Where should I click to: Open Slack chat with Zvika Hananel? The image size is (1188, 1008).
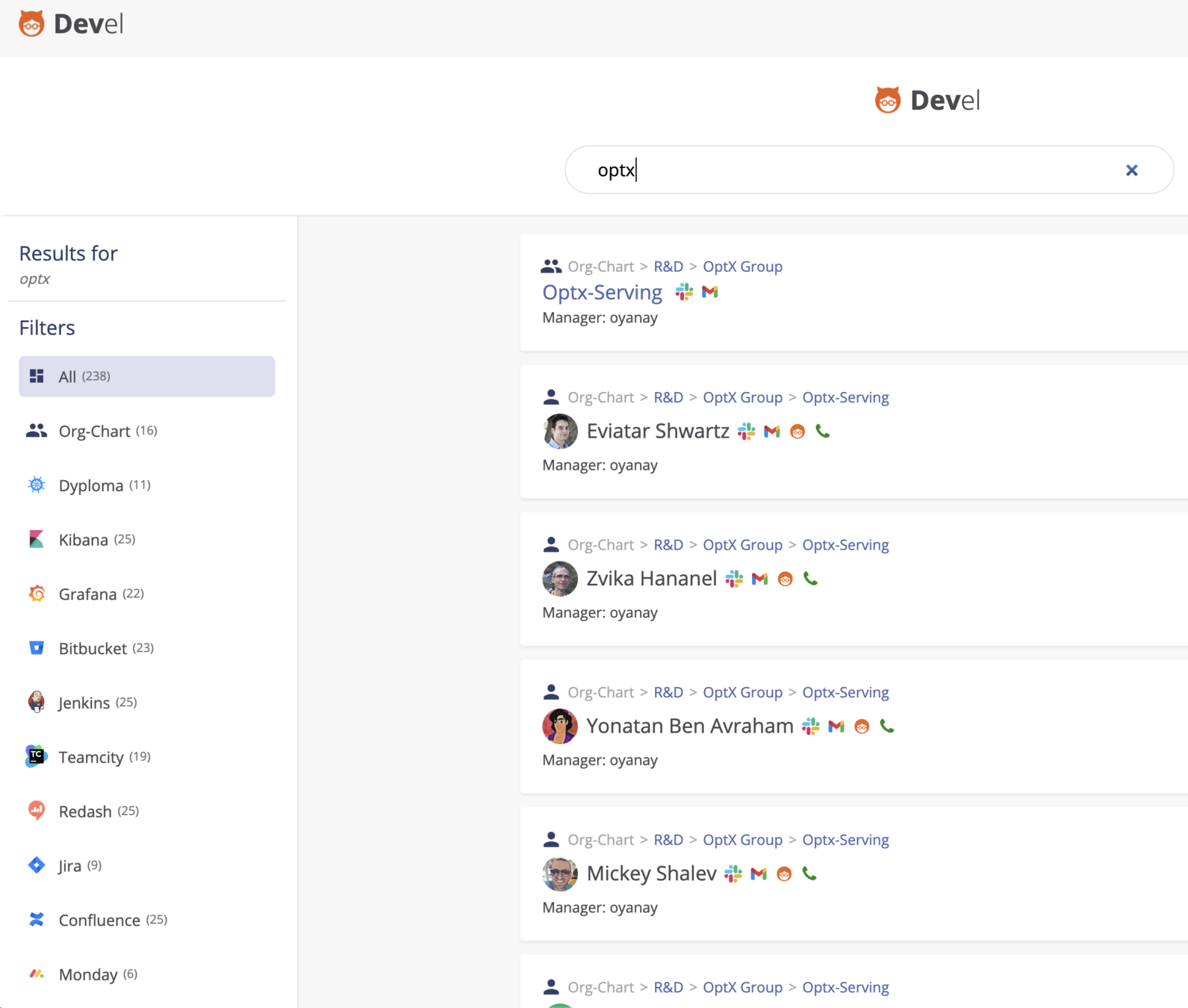pos(734,579)
